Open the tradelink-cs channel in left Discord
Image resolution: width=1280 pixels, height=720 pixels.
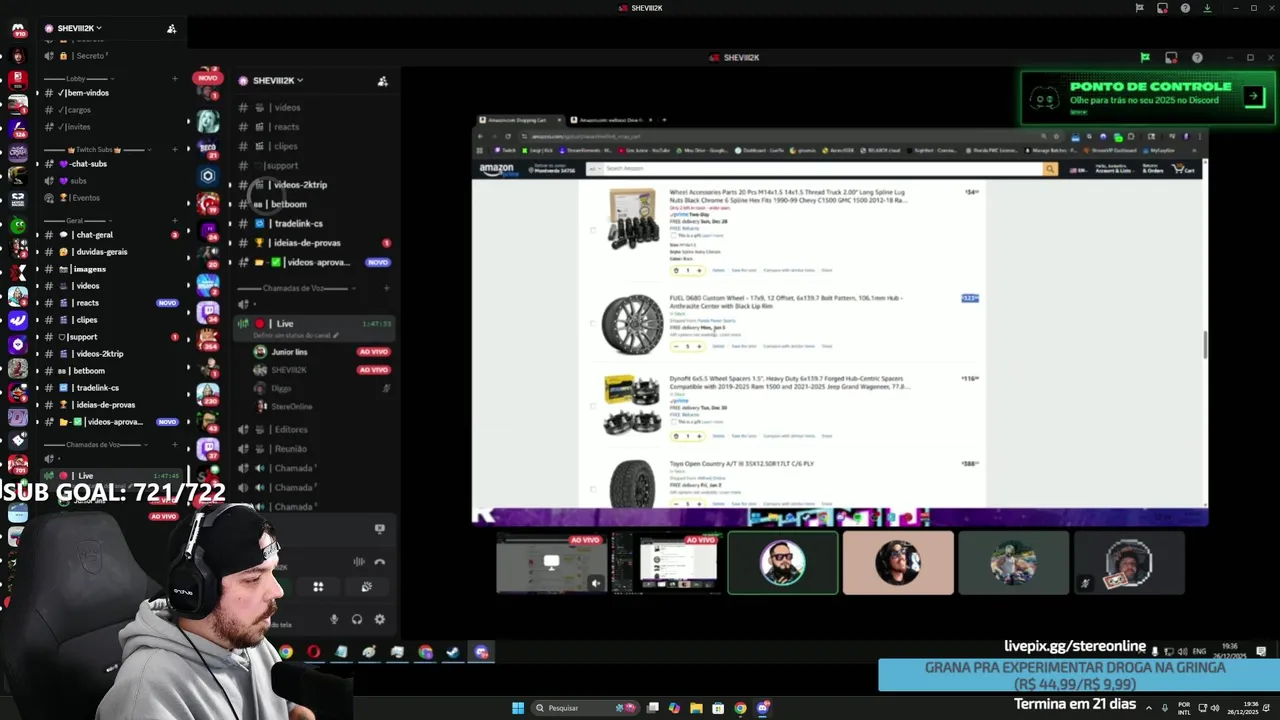pyautogui.click(x=111, y=388)
